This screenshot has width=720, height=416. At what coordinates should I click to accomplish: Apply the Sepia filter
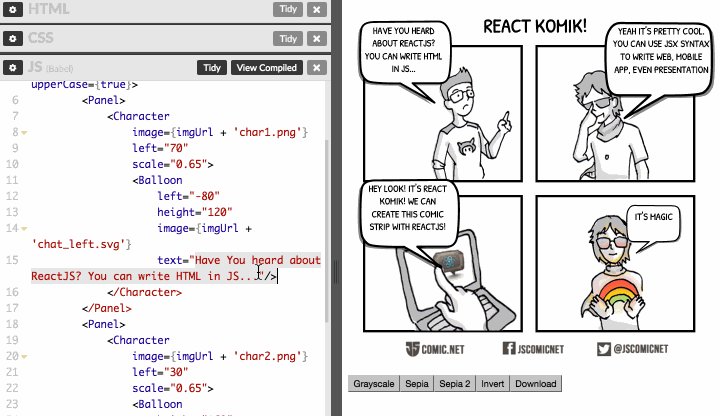point(416,383)
